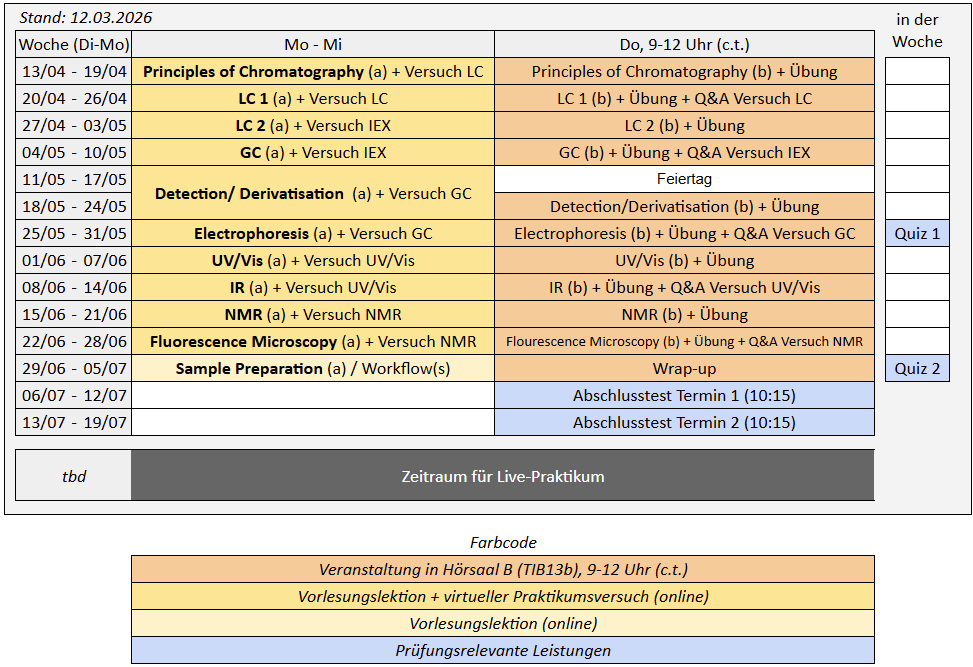
Task: Select the Abschlusstest Termin 2 (10:15) cell
Action: point(684,423)
